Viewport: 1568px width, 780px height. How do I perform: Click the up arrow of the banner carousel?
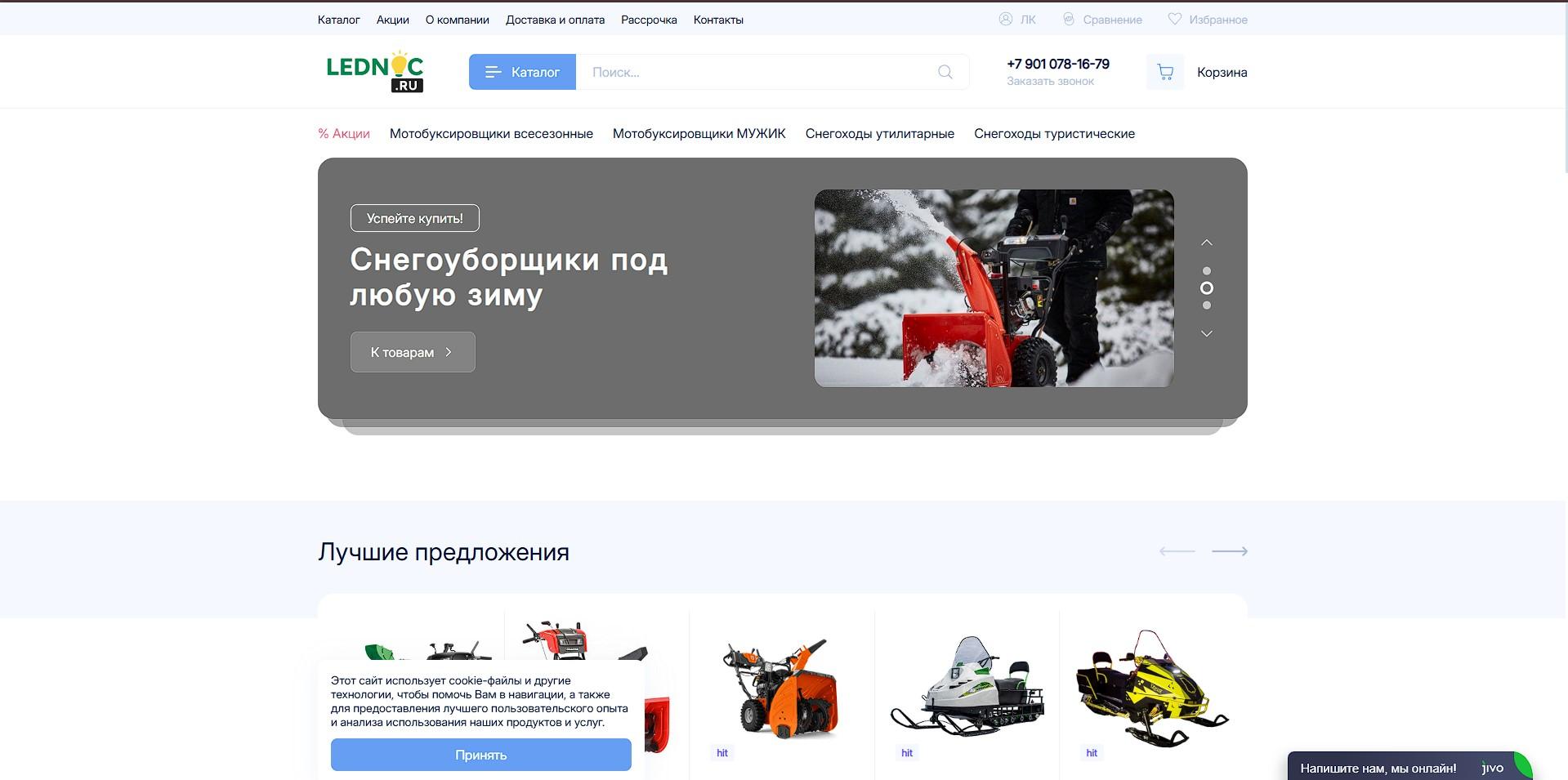pos(1207,242)
